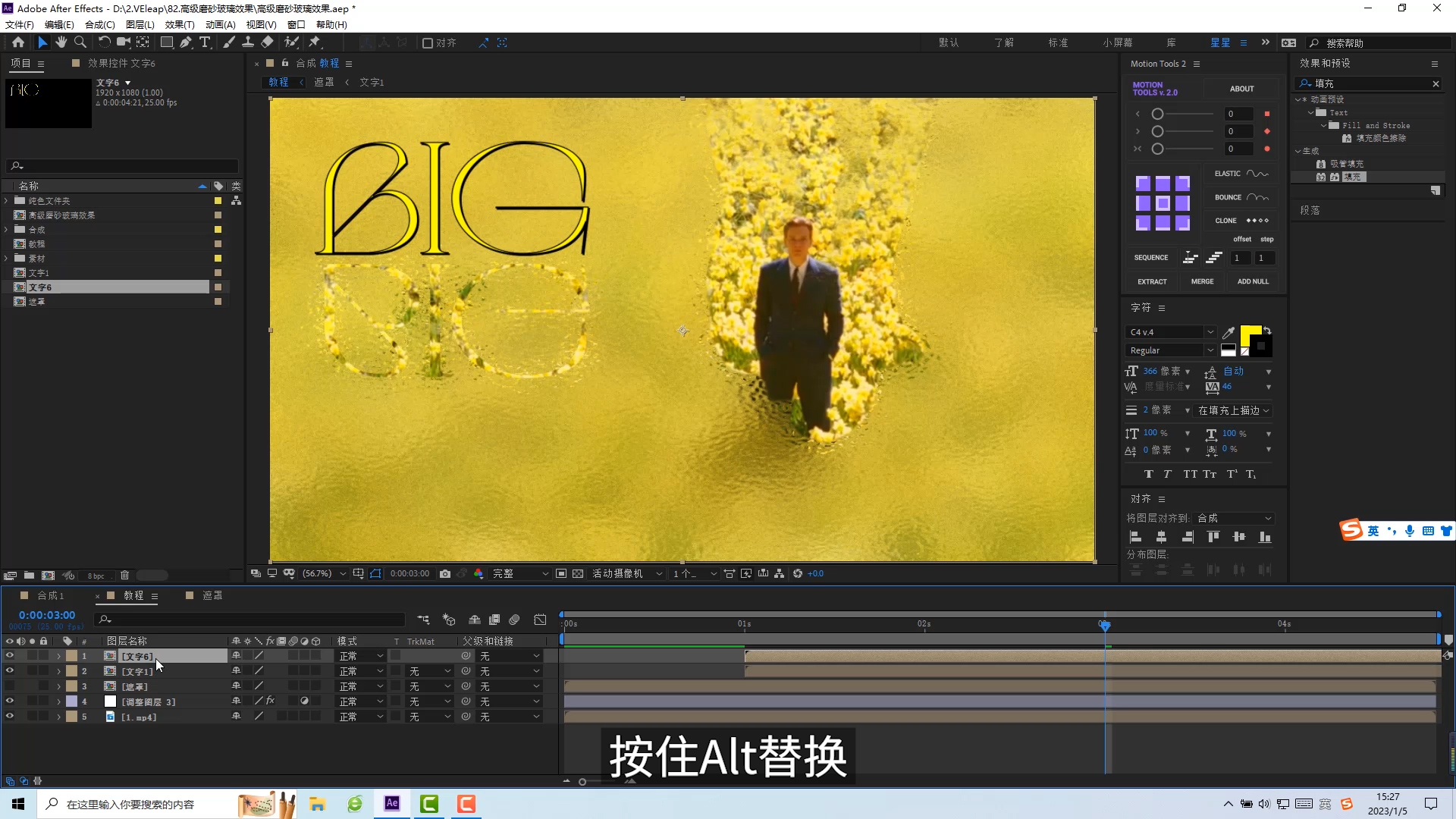Open the 活动摄像机 view dropdown
The image size is (1456, 819).
(627, 573)
